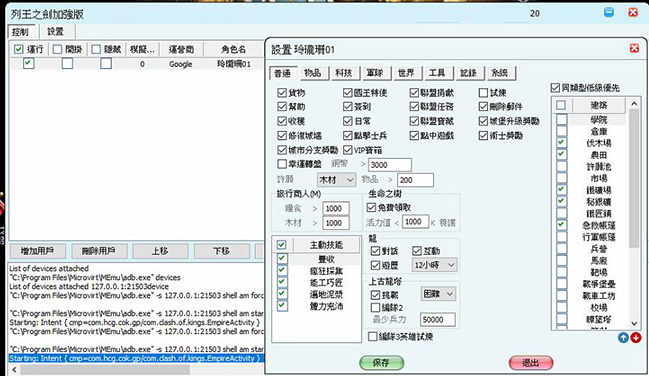Toggle the 體力充沛 skill checkbox

coord(282,306)
